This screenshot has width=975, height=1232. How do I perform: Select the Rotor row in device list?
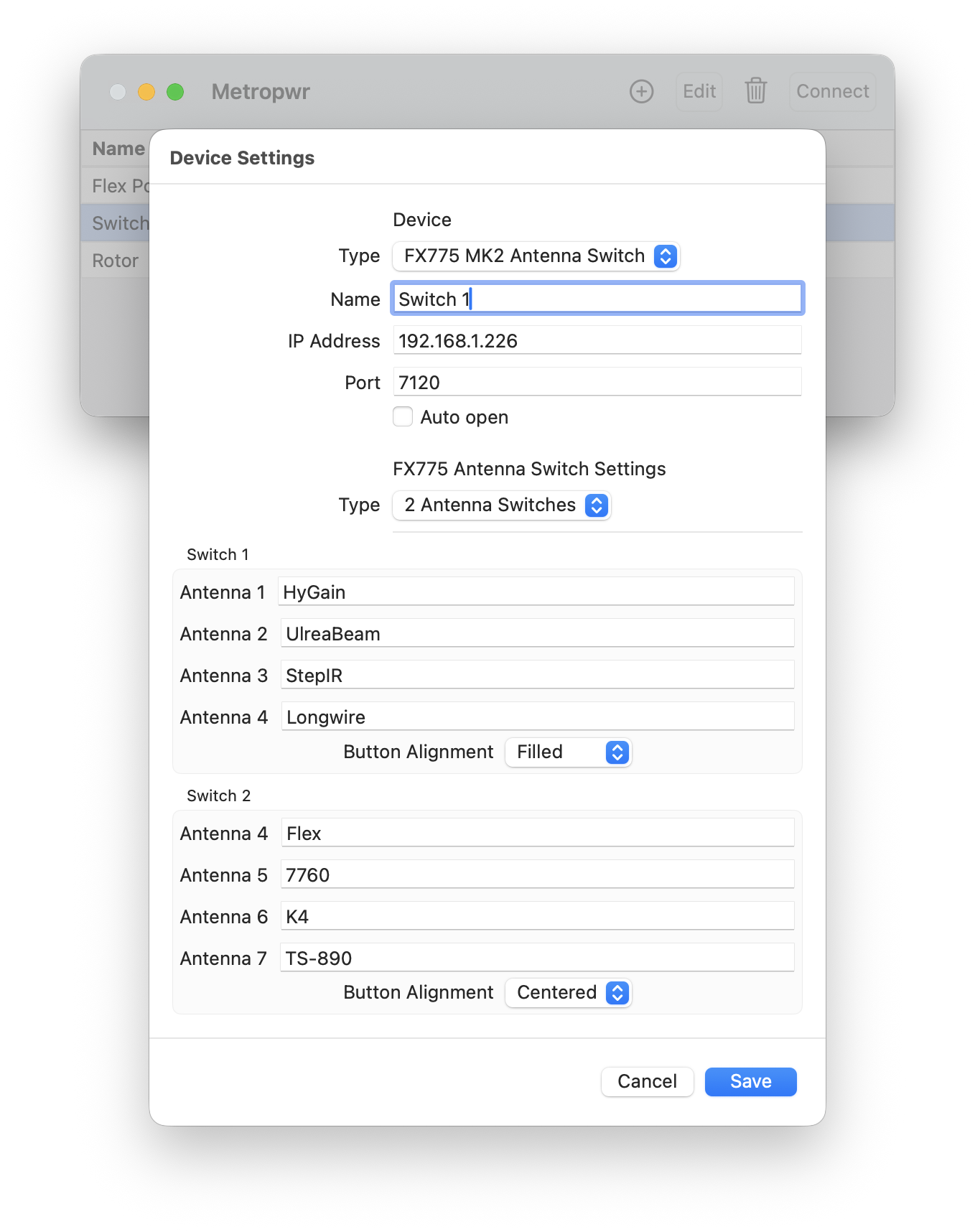tap(116, 261)
